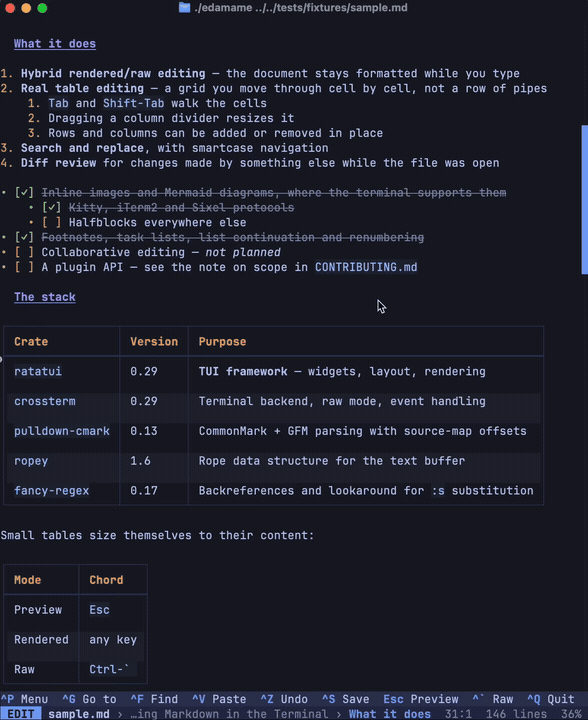Open the CONTRIBUTING.md link
Viewport: 588px width, 720px height.
click(366, 267)
